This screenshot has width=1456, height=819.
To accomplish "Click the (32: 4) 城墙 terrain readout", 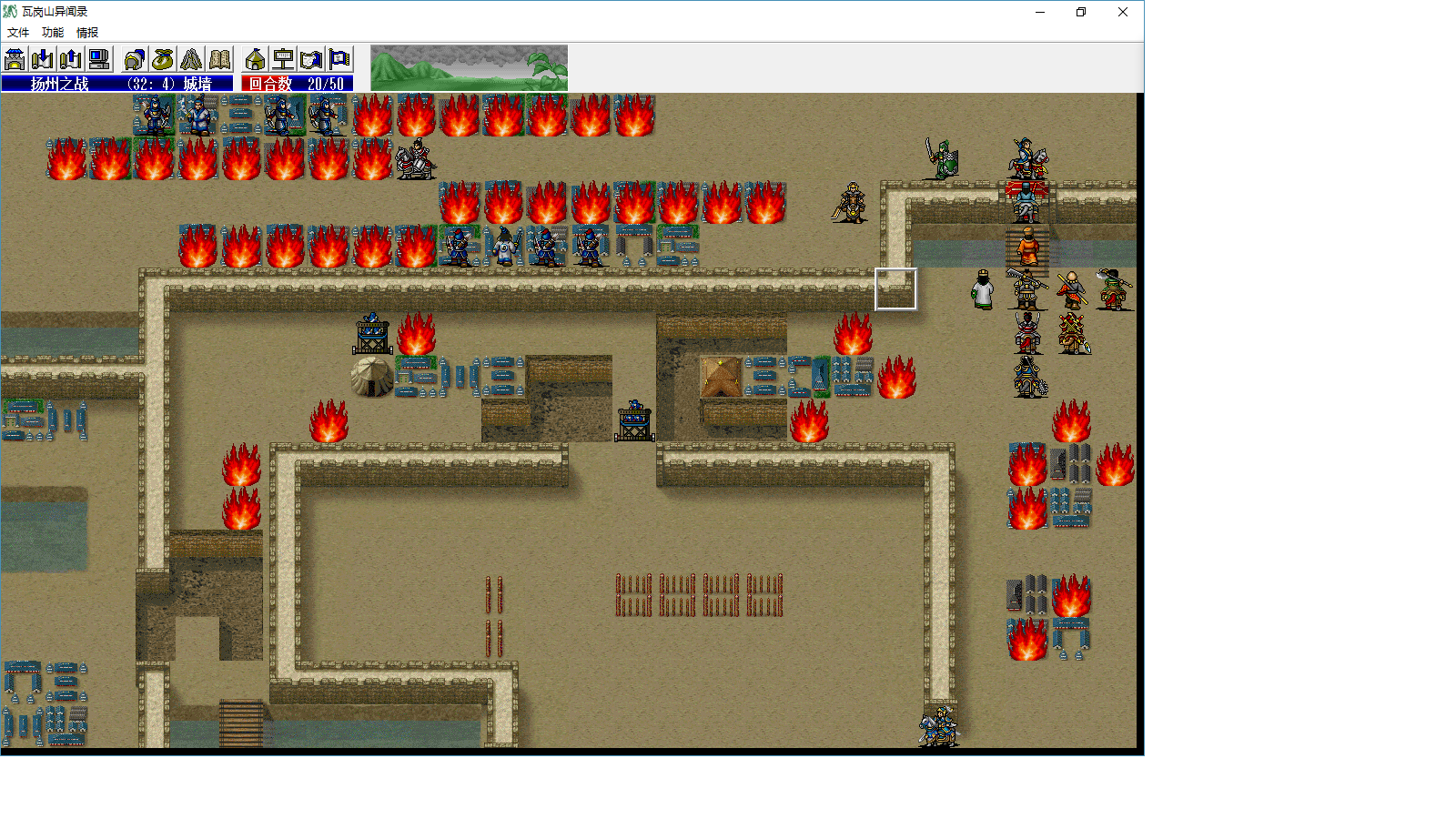I will [169, 84].
